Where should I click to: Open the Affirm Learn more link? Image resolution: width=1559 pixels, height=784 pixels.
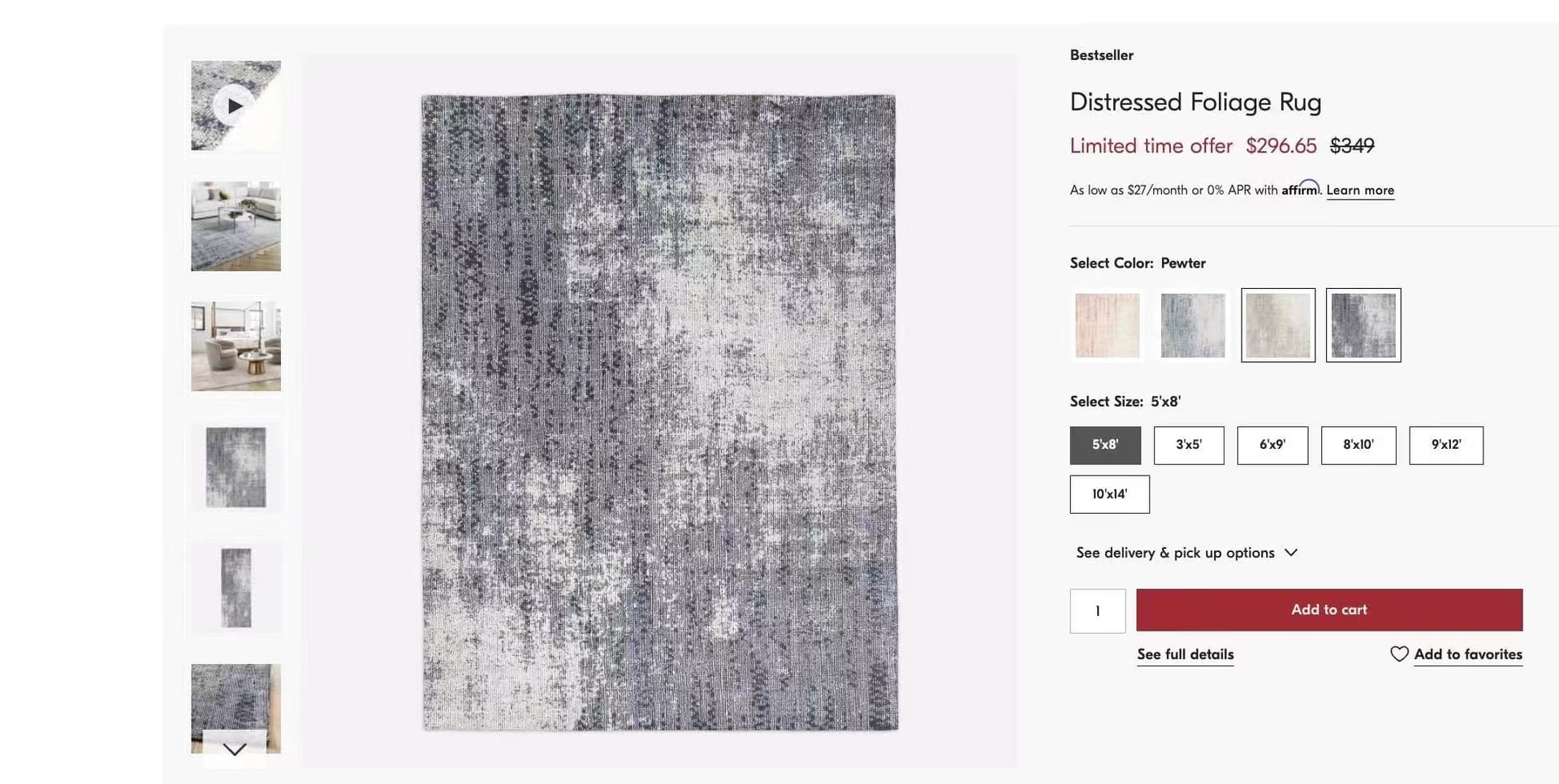click(x=1360, y=190)
